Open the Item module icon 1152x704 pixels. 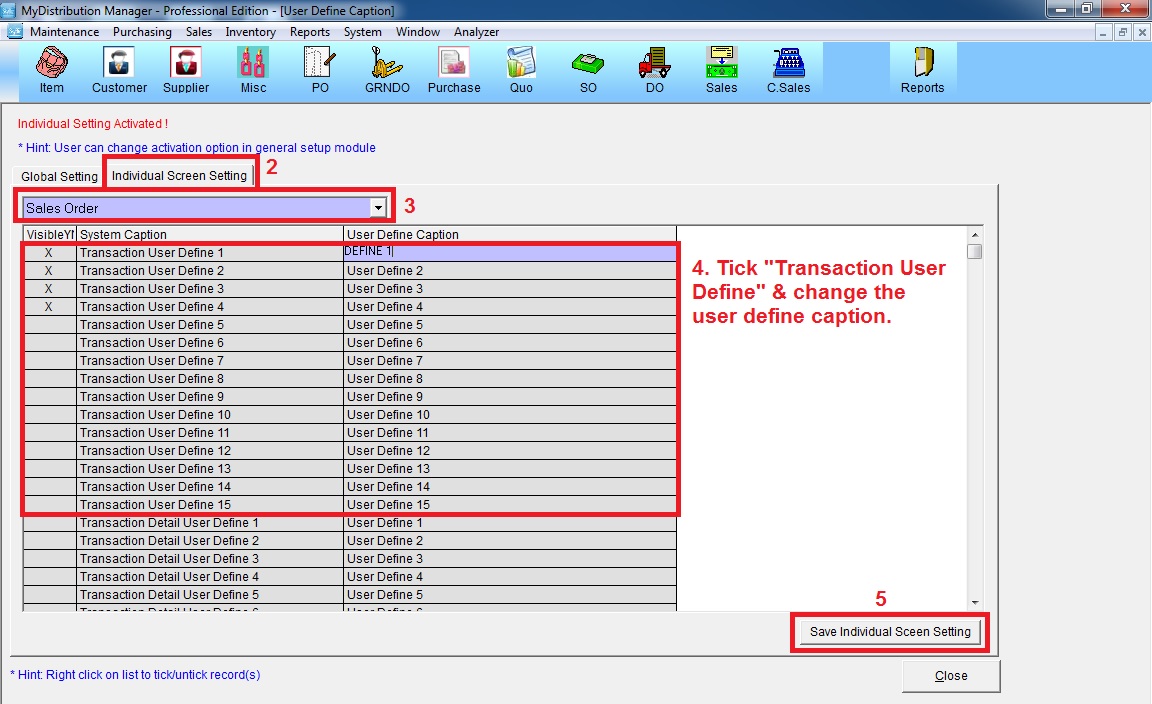51,70
